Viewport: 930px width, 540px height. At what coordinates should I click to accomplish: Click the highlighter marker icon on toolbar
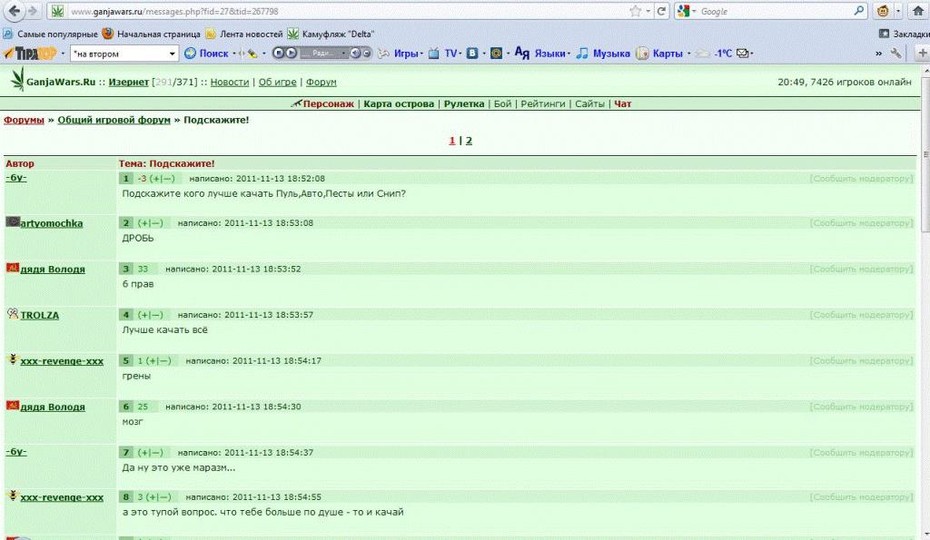point(252,54)
